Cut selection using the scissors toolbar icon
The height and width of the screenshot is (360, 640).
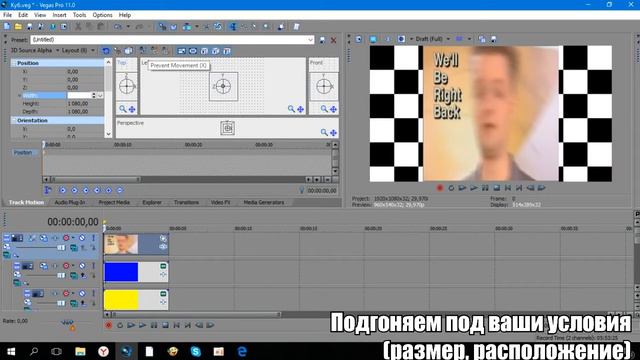tap(78, 27)
